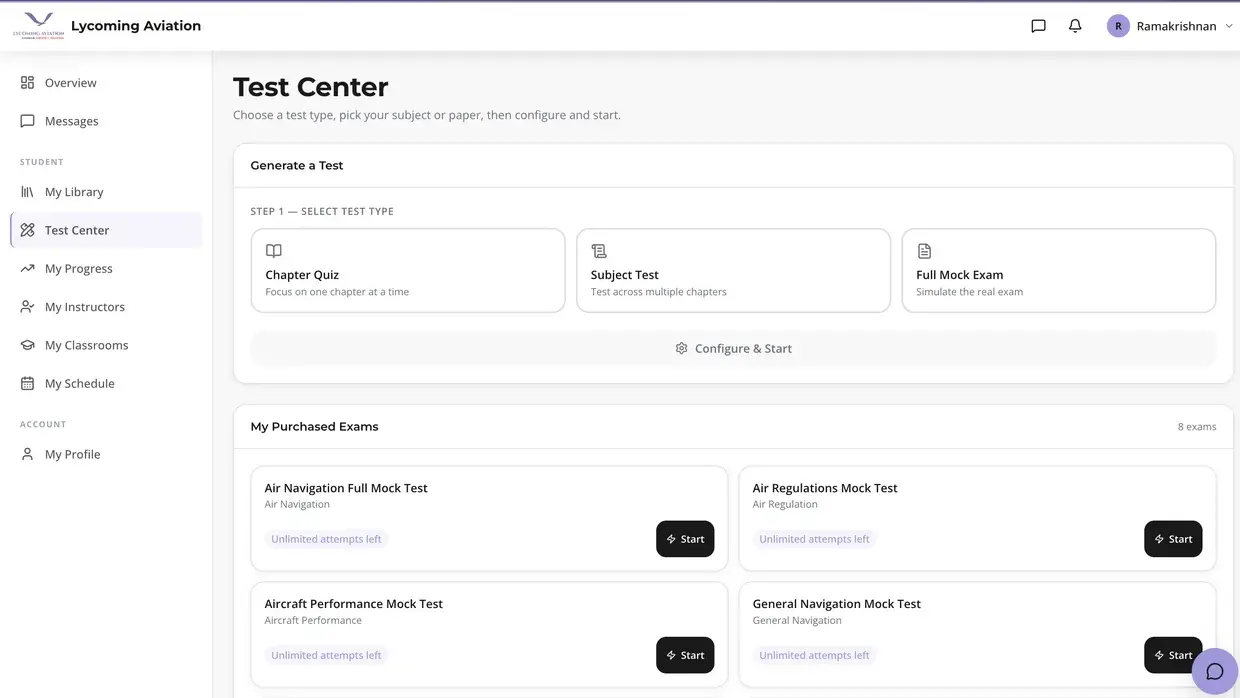Click the 8 exams count label
Viewport: 1240px width, 698px height.
(1197, 427)
